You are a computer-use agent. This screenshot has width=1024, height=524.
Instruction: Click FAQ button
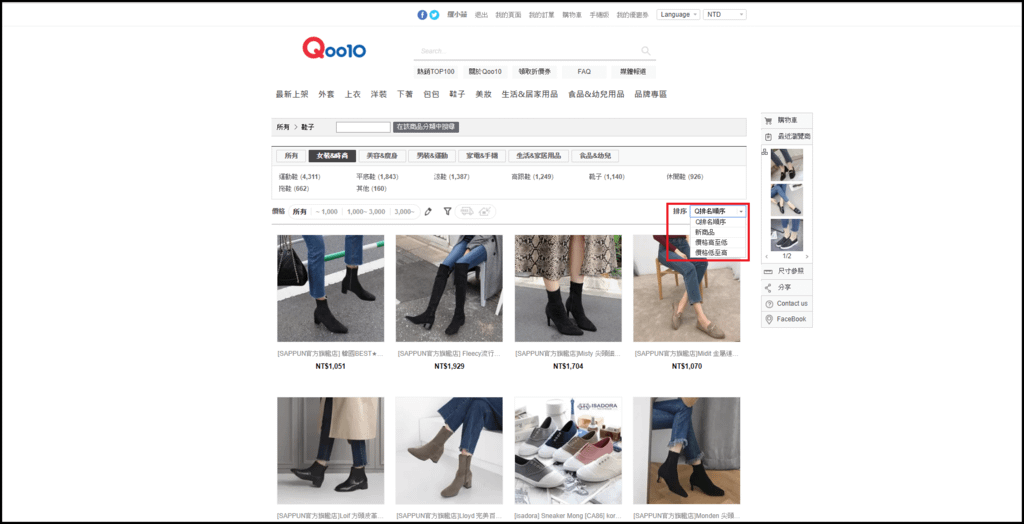tap(584, 71)
